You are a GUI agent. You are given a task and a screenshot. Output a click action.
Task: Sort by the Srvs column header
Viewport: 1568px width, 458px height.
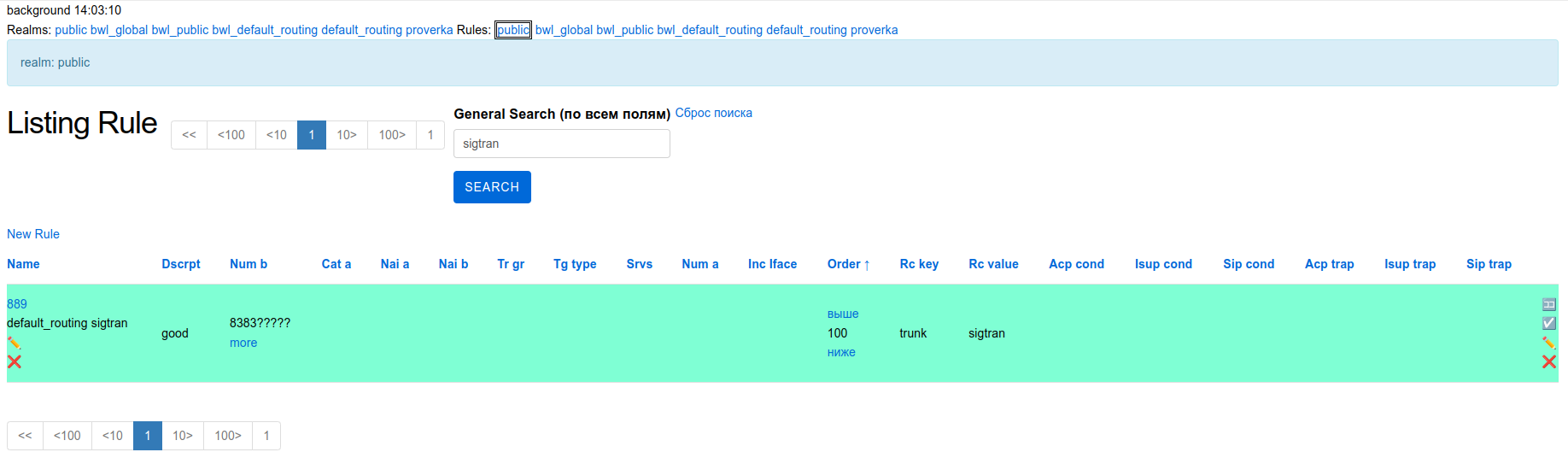point(640,264)
